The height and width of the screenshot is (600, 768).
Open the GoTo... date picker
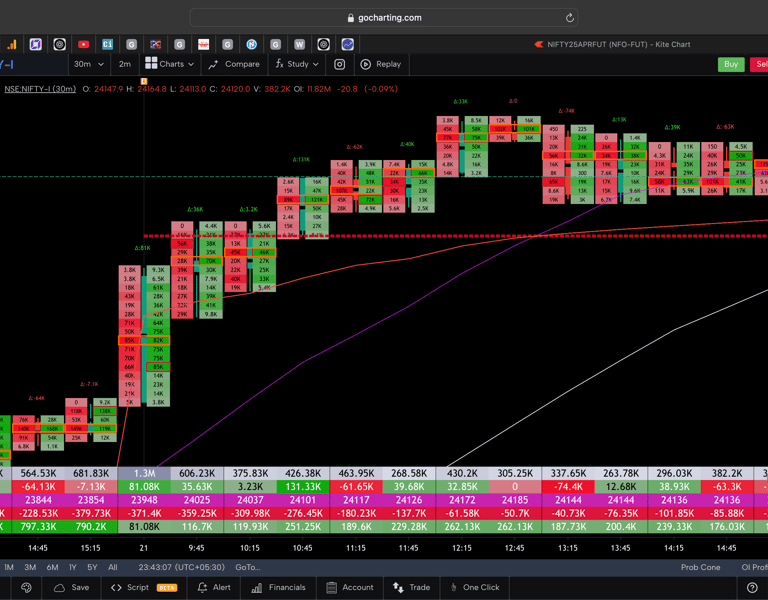tap(247, 567)
